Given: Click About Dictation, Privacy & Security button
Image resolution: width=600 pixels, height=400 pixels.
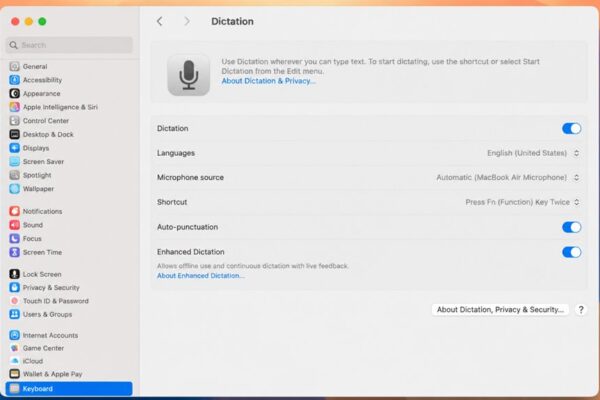Looking at the screenshot, I should [500, 310].
